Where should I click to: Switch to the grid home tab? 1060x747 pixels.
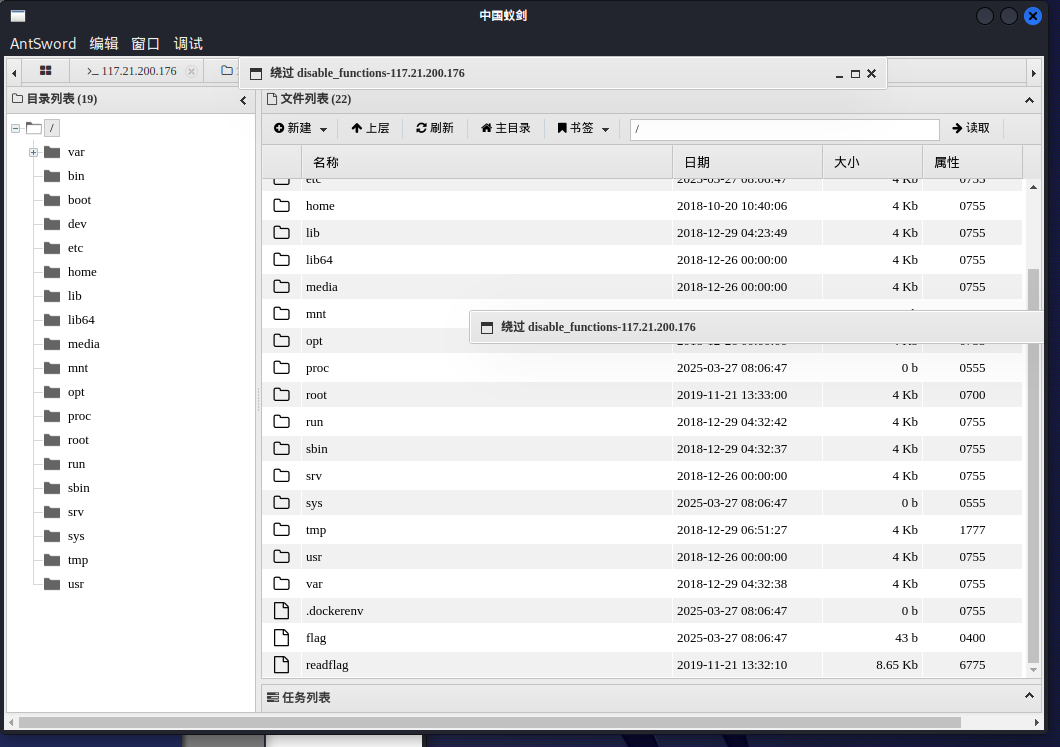pyautogui.click(x=45, y=71)
